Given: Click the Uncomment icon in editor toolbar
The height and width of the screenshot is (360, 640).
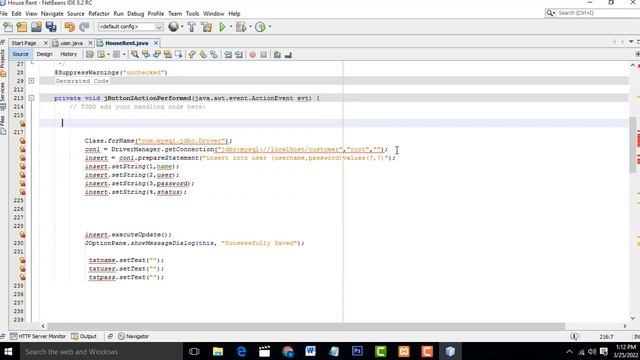Looking at the screenshot, I should [x=288, y=54].
